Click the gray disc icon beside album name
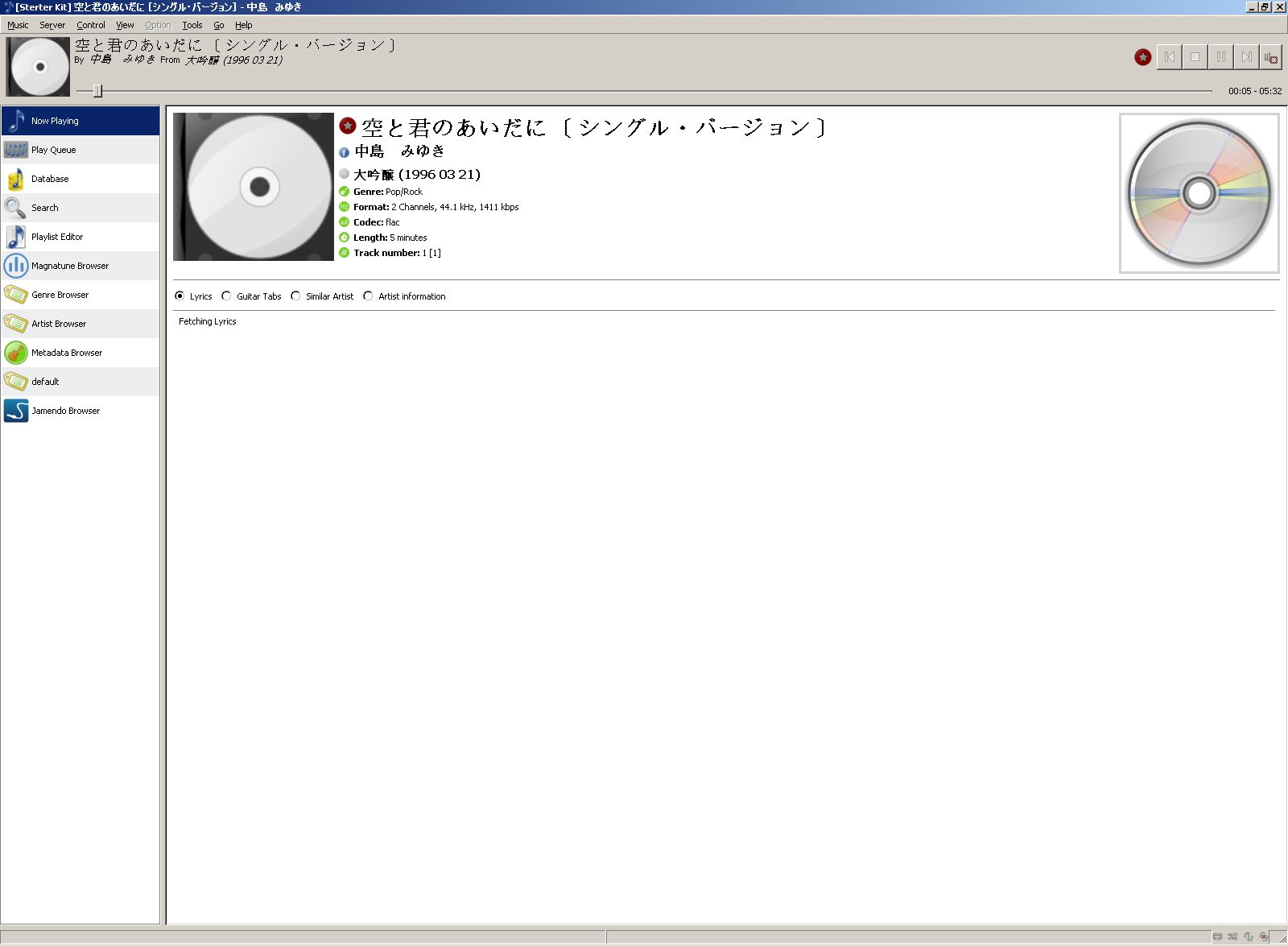The height and width of the screenshot is (947, 1288). [344, 174]
